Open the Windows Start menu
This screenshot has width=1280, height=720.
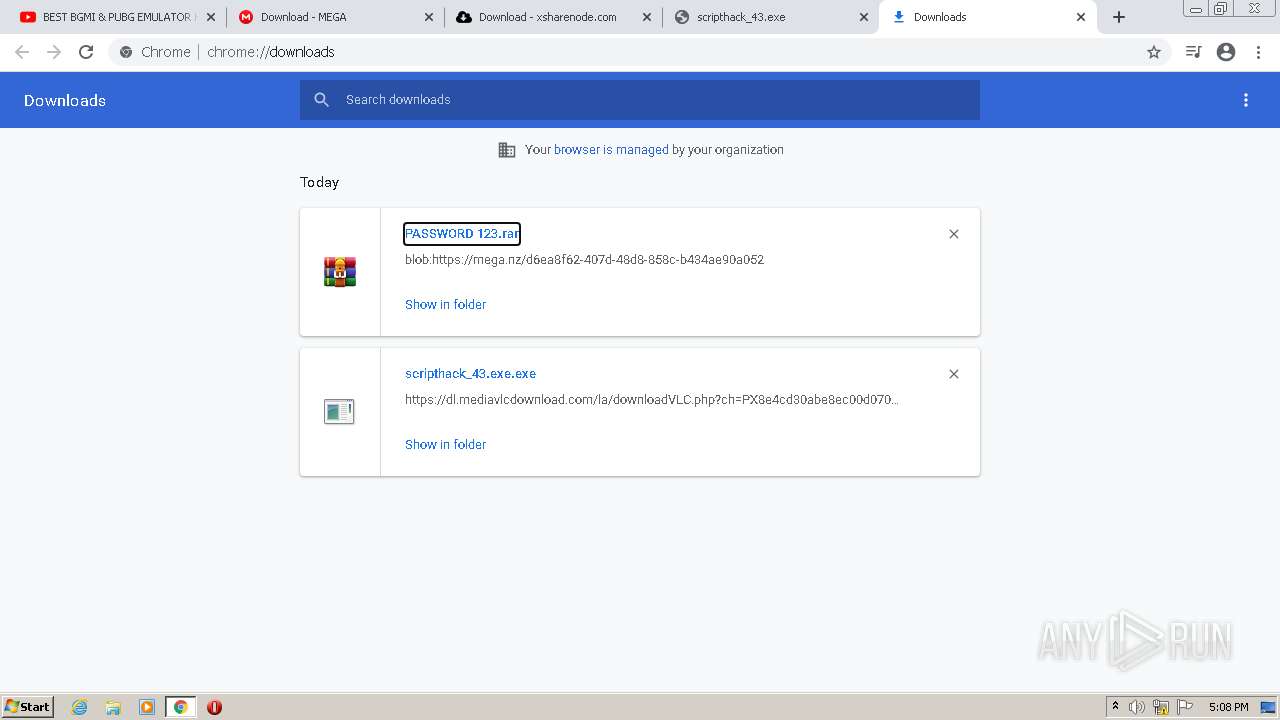coord(28,707)
